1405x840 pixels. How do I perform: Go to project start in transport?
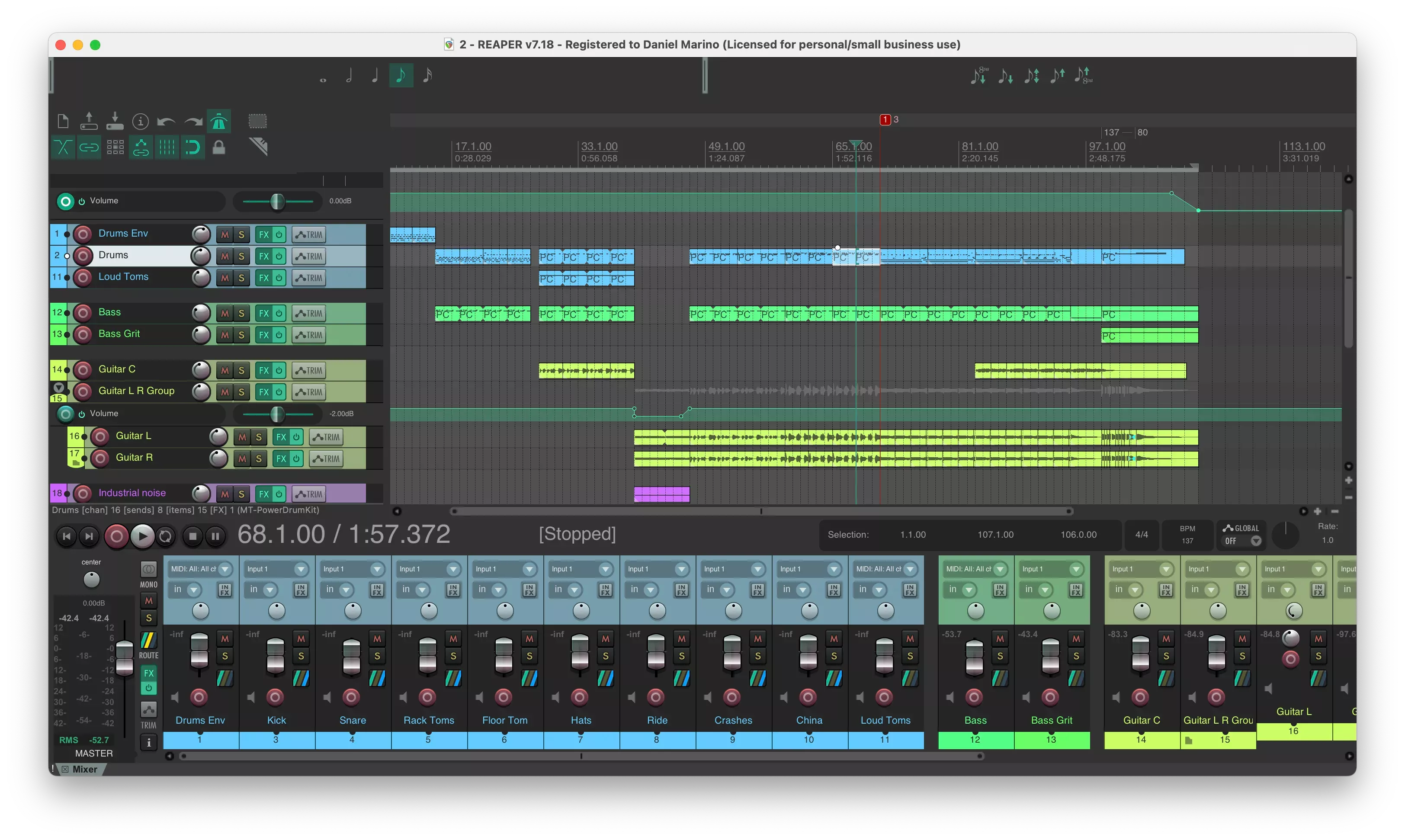[67, 536]
